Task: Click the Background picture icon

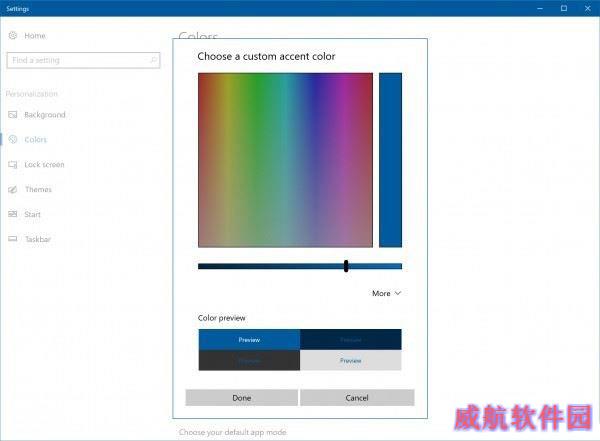Action: (13, 114)
